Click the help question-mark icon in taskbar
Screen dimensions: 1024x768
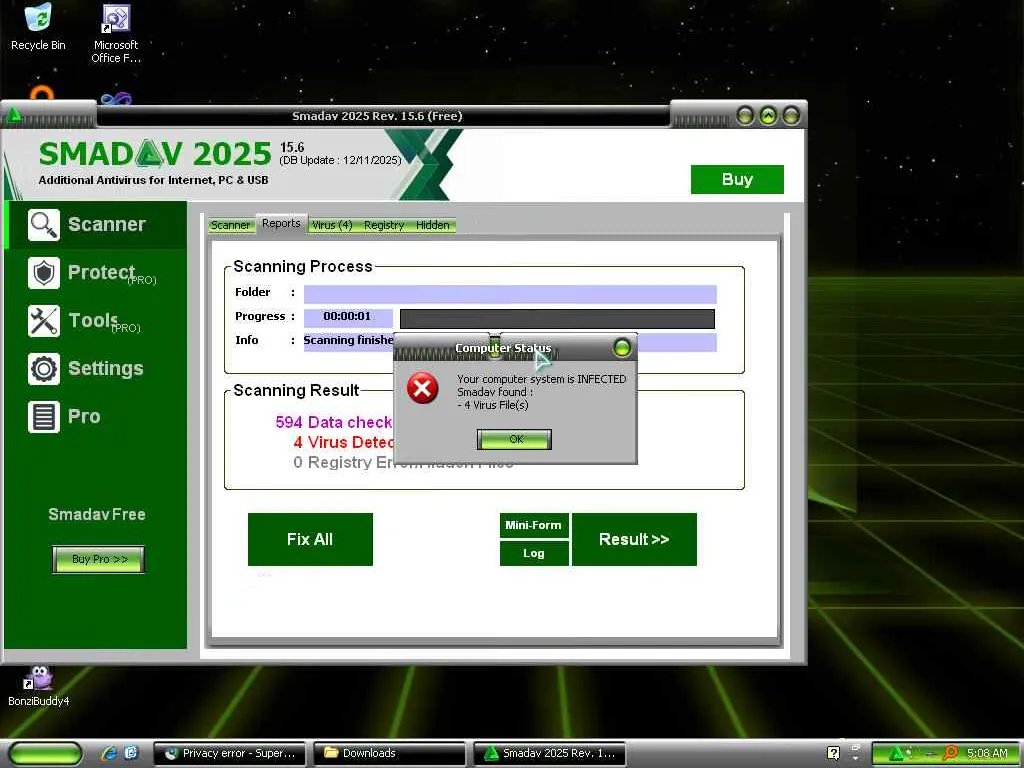click(833, 753)
